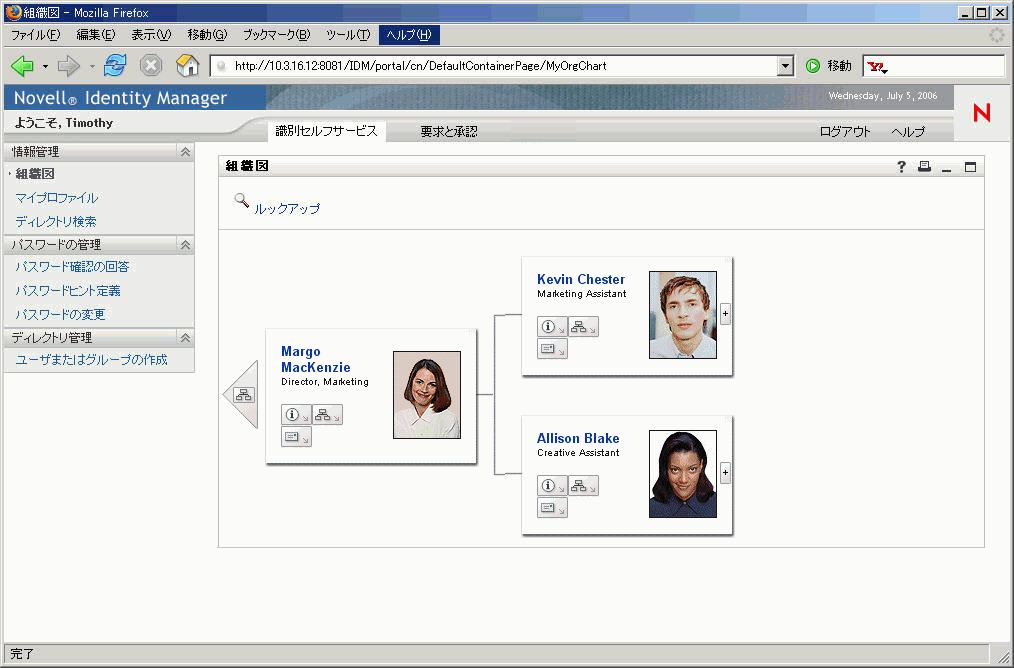1014x668 pixels.
Task: Click Allison Blake's photo
Action: click(683, 474)
